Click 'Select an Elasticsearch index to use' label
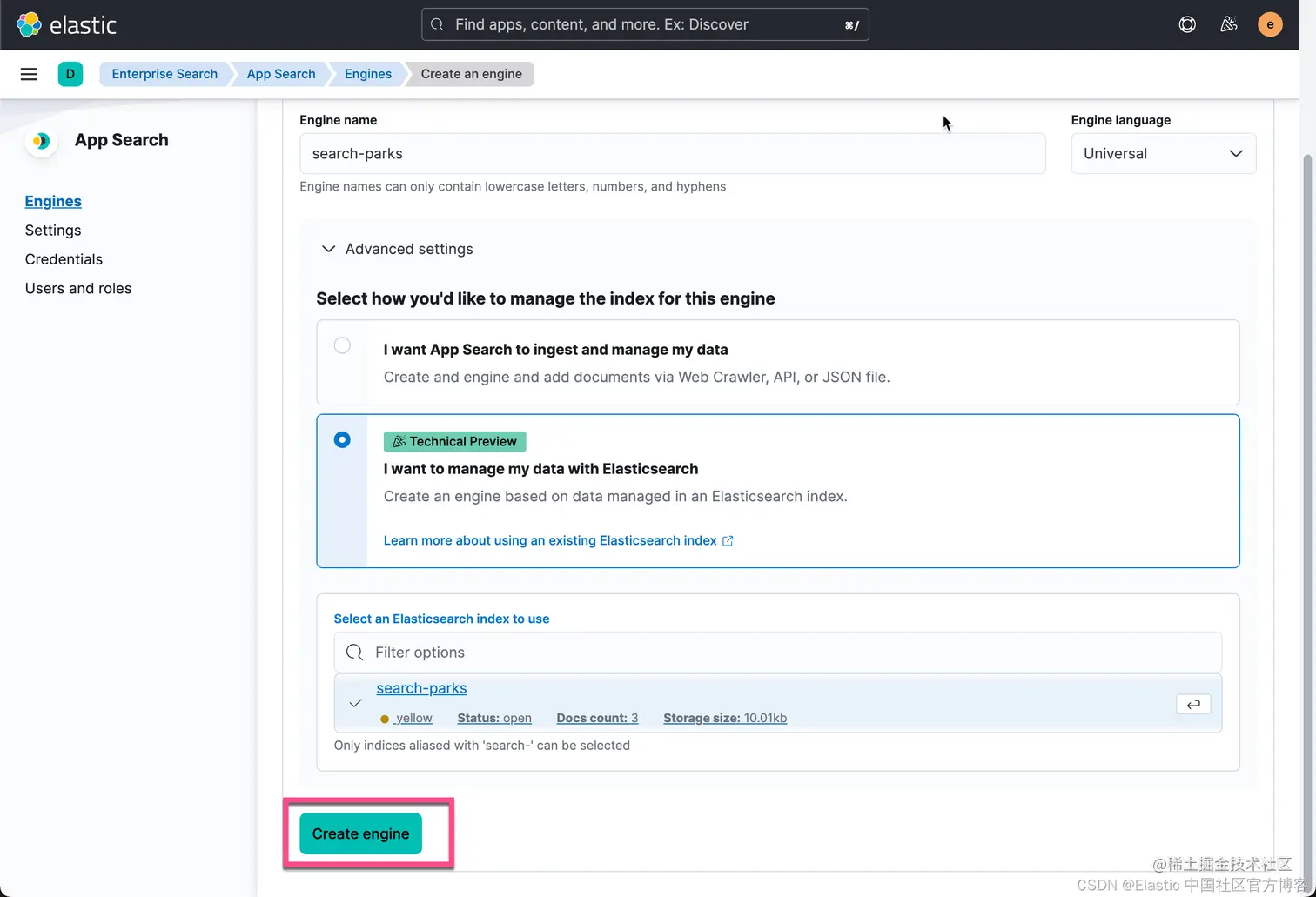This screenshot has width=1316, height=897. point(441,619)
